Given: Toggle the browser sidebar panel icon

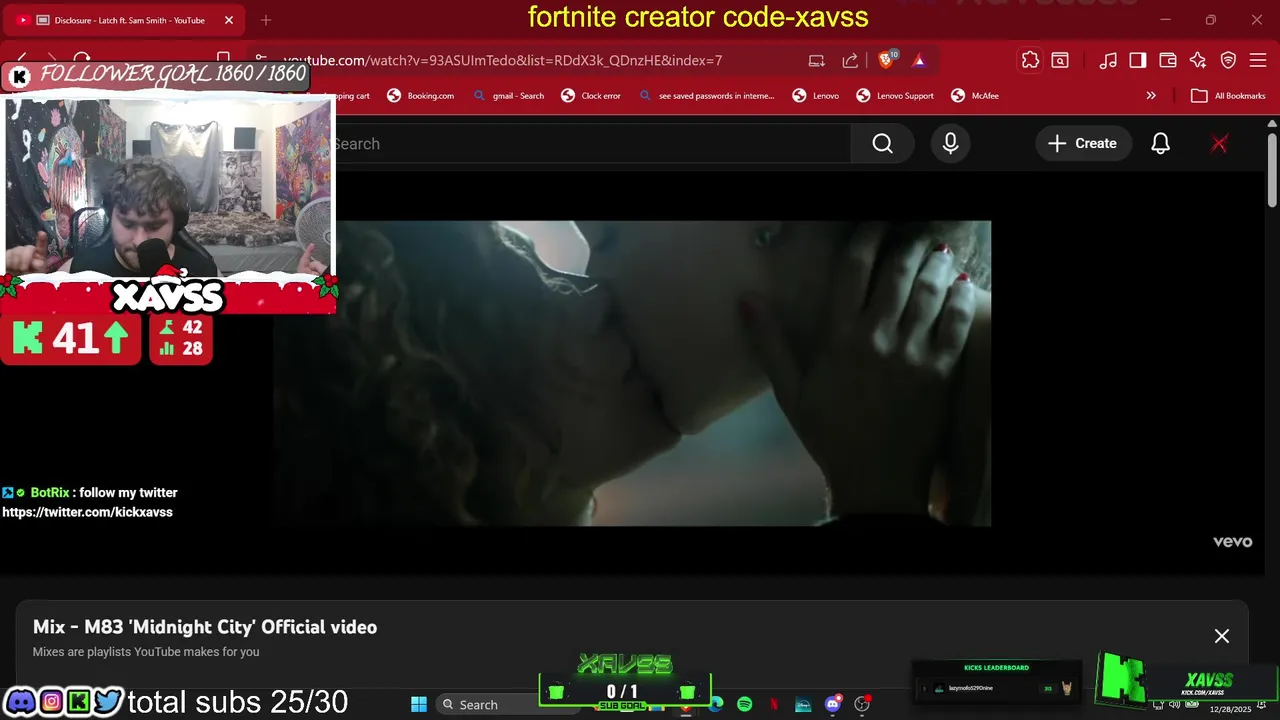Looking at the screenshot, I should point(1138,60).
